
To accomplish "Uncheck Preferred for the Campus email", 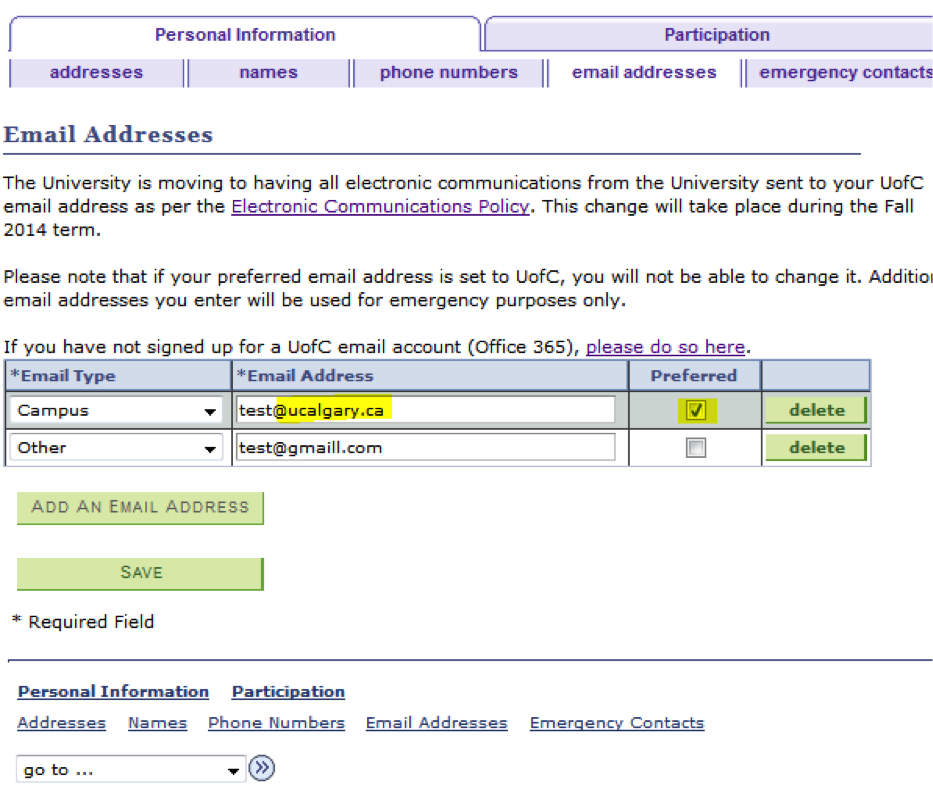I will click(x=696, y=410).
